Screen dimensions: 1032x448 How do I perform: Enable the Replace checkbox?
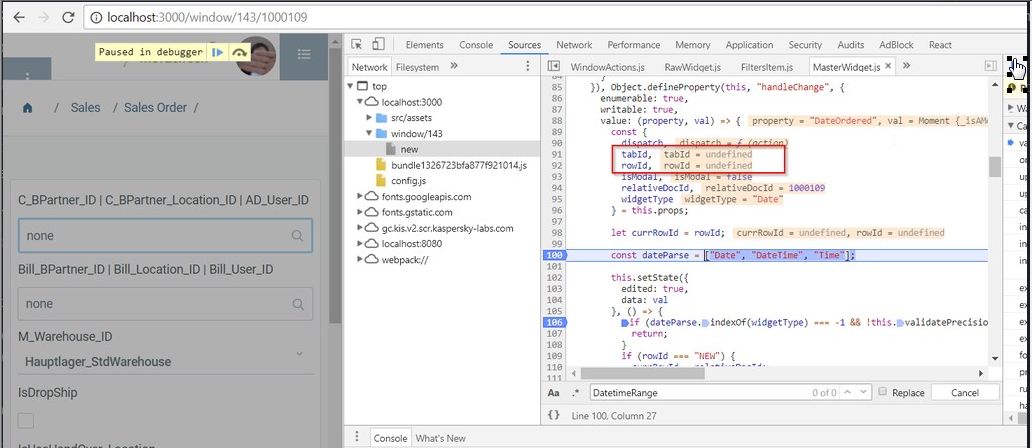pyautogui.click(x=883, y=392)
